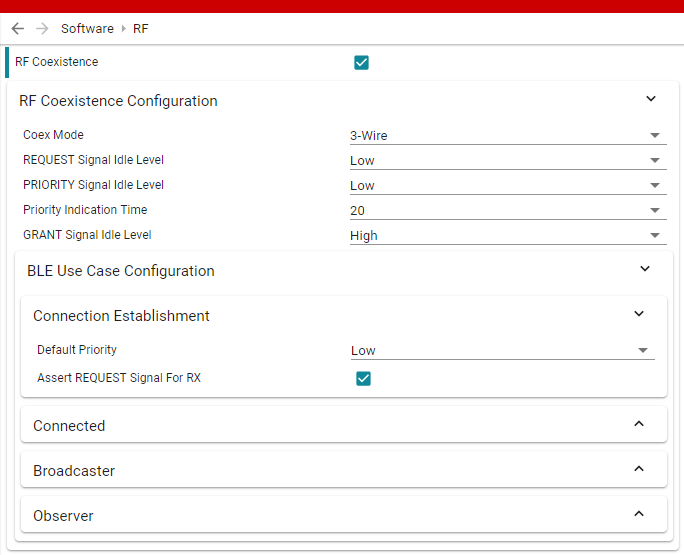The image size is (684, 555).
Task: Click the REQUEST Signal Idle Level label
Action: coord(93,160)
